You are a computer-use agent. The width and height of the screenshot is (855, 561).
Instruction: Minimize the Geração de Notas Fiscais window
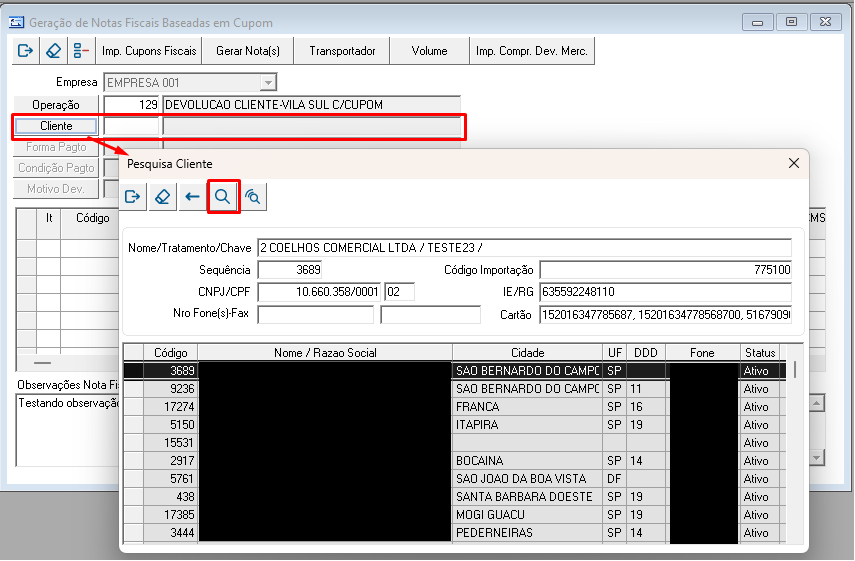point(757,22)
